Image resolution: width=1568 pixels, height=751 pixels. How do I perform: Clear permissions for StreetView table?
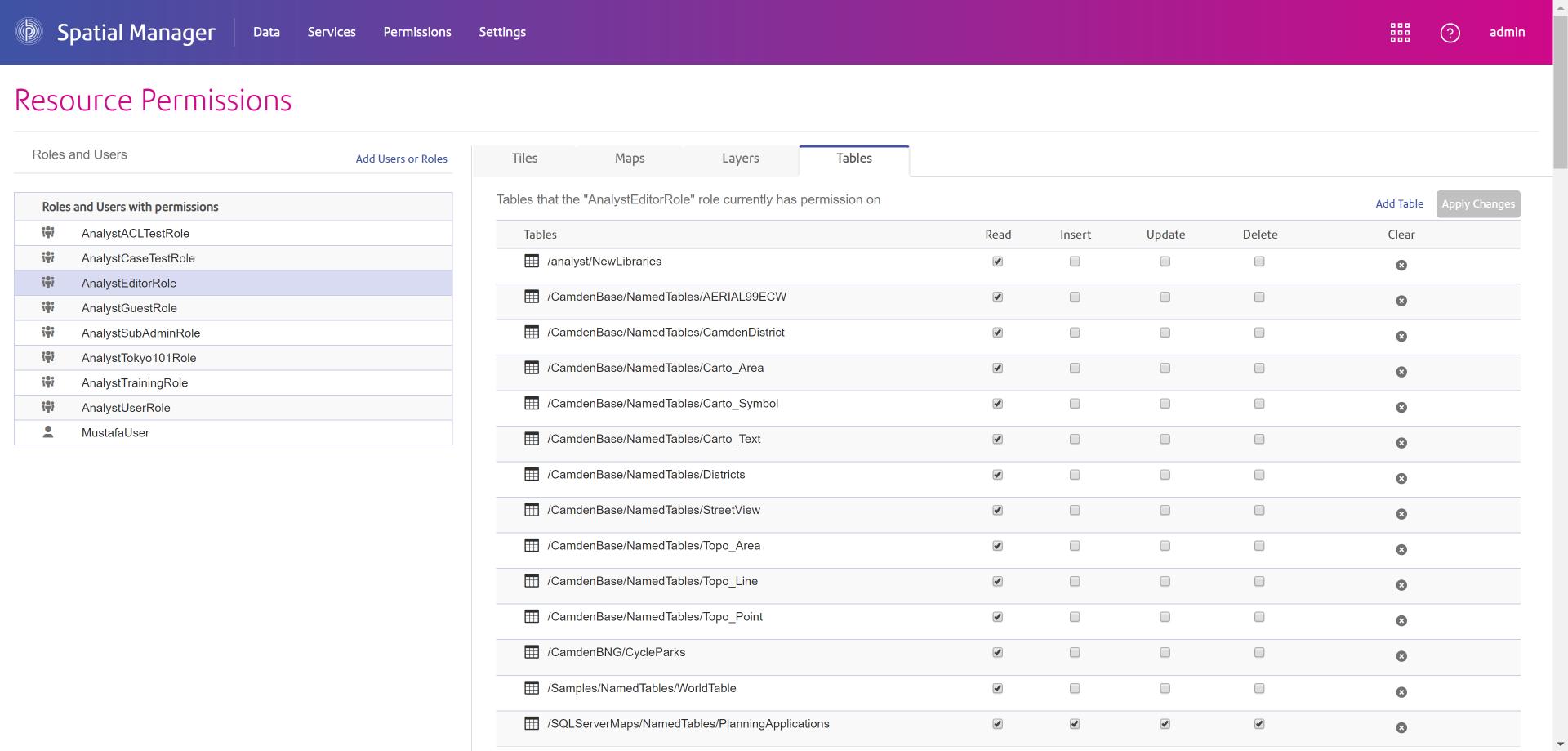[x=1401, y=514]
